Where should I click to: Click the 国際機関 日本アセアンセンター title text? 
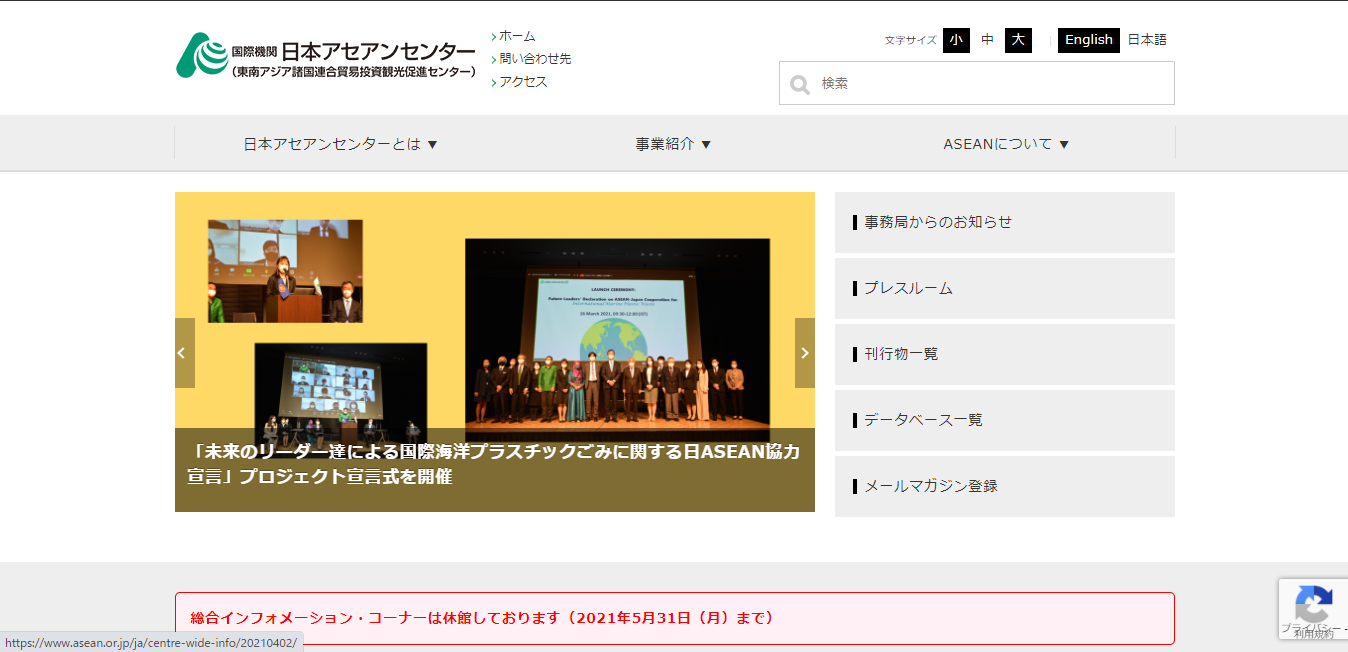(x=353, y=51)
